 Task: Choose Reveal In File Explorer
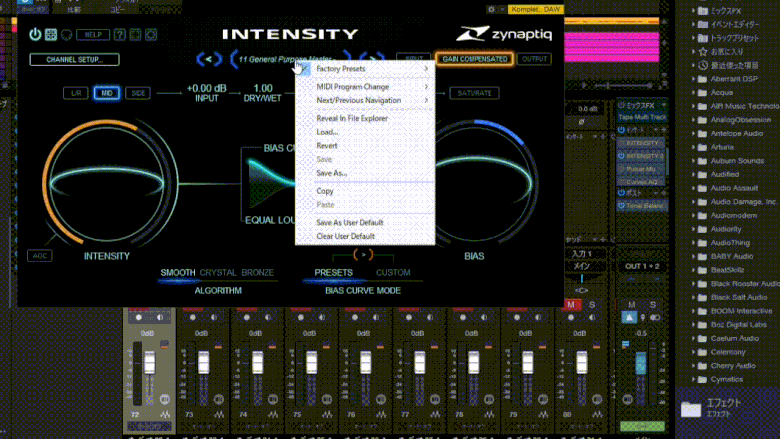pos(365,118)
